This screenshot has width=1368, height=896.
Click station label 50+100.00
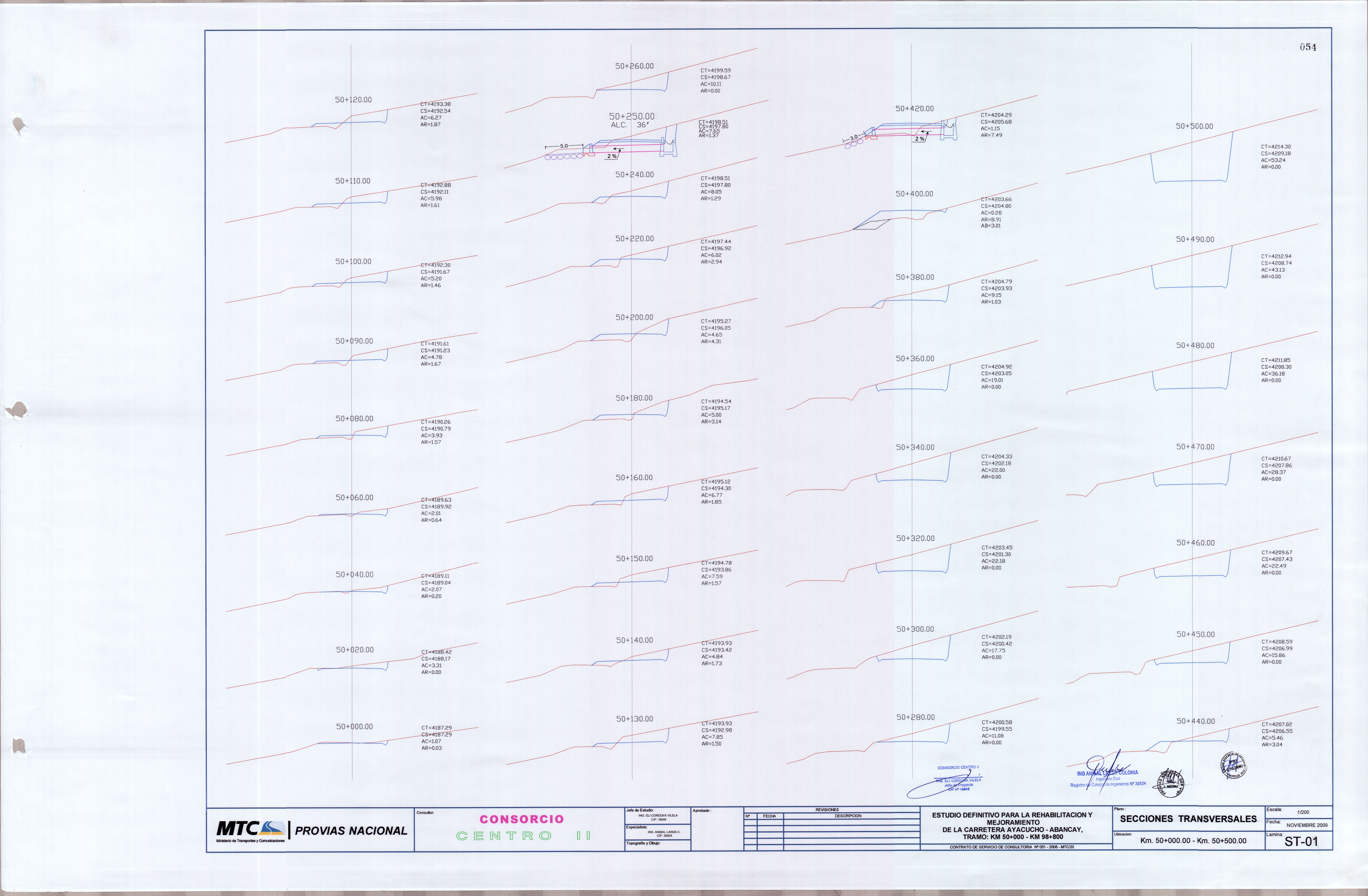(354, 262)
